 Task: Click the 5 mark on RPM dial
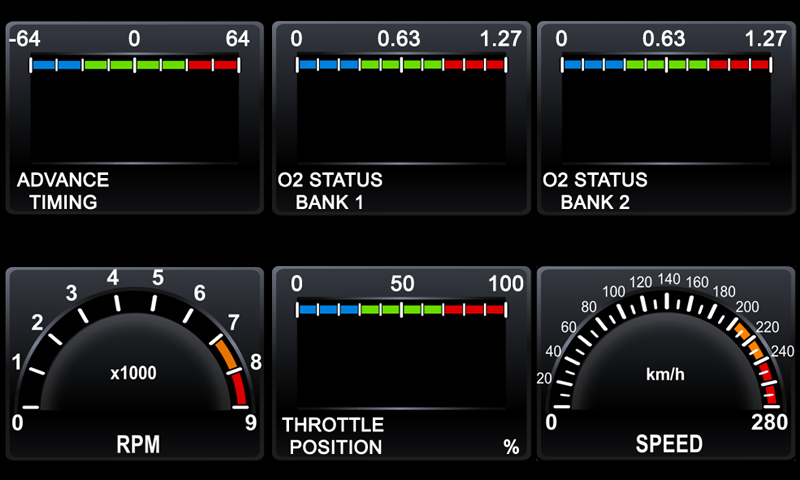[x=158, y=278]
